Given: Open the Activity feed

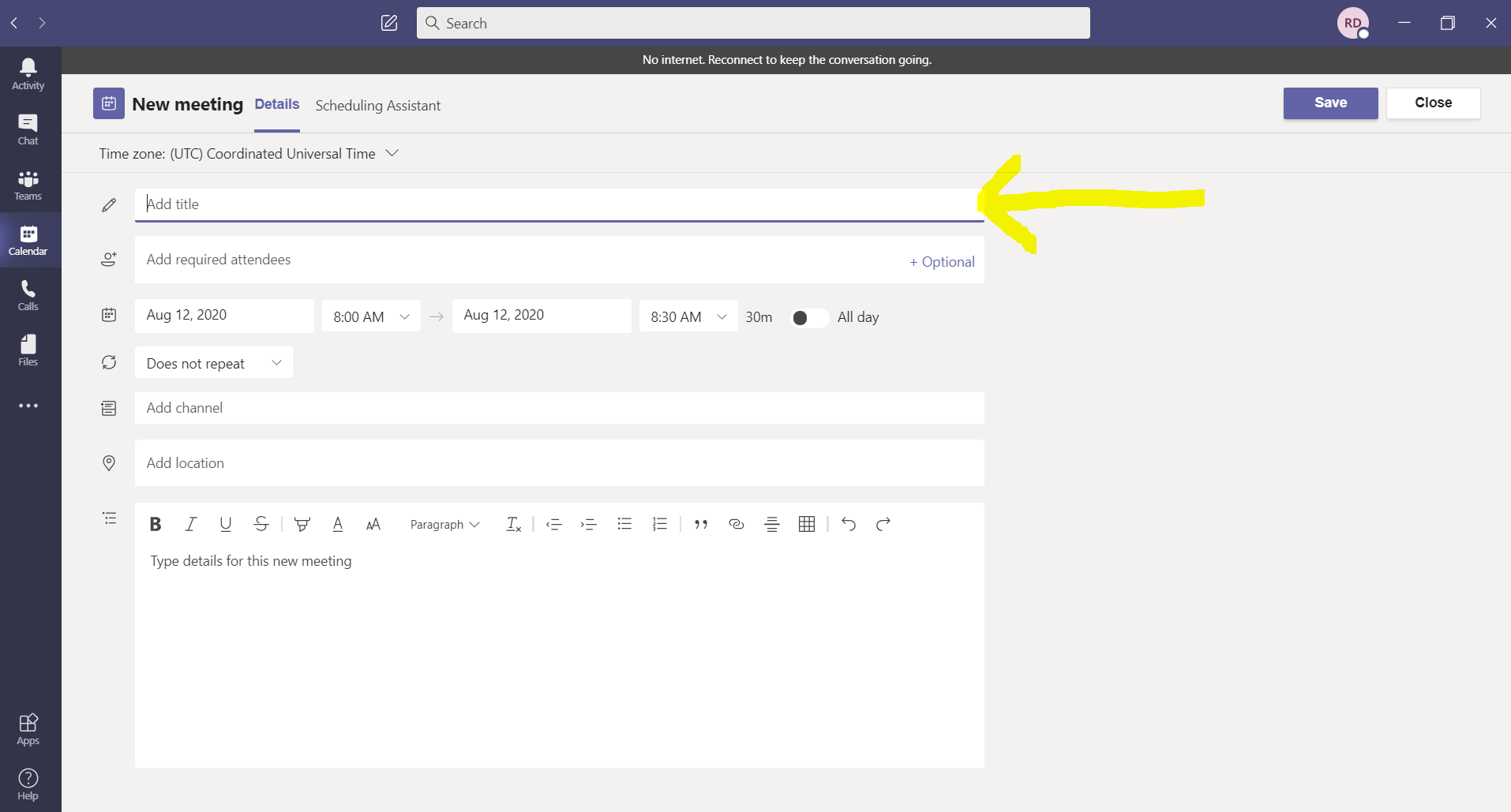Looking at the screenshot, I should [x=28, y=74].
